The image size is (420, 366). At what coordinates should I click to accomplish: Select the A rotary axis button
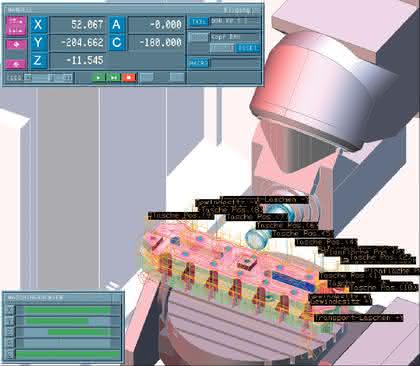[117, 25]
